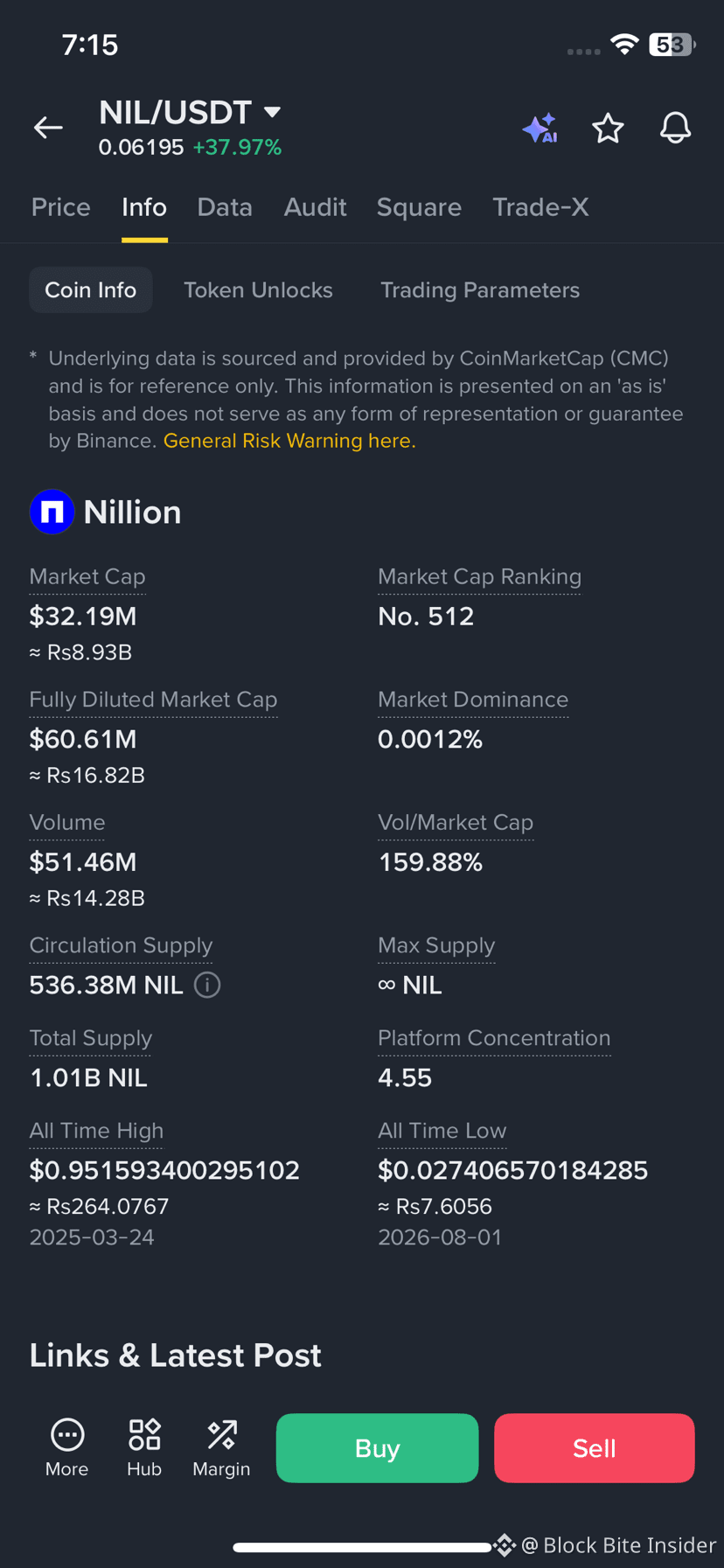724x1568 pixels.
Task: Tap the Nillion coin logo
Action: pyautogui.click(x=52, y=512)
